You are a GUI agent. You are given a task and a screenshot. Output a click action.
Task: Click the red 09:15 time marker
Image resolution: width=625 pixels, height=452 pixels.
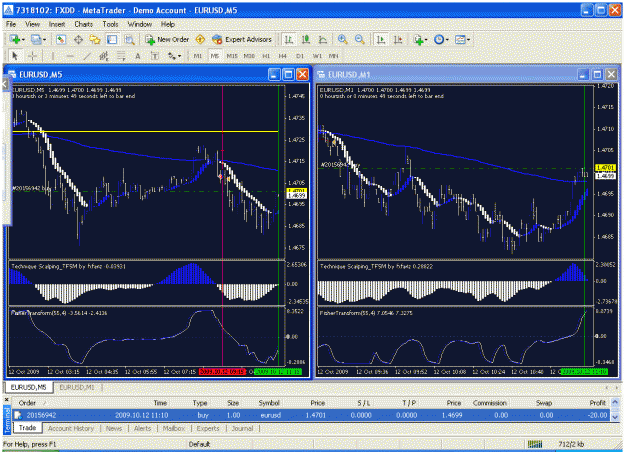(x=222, y=371)
